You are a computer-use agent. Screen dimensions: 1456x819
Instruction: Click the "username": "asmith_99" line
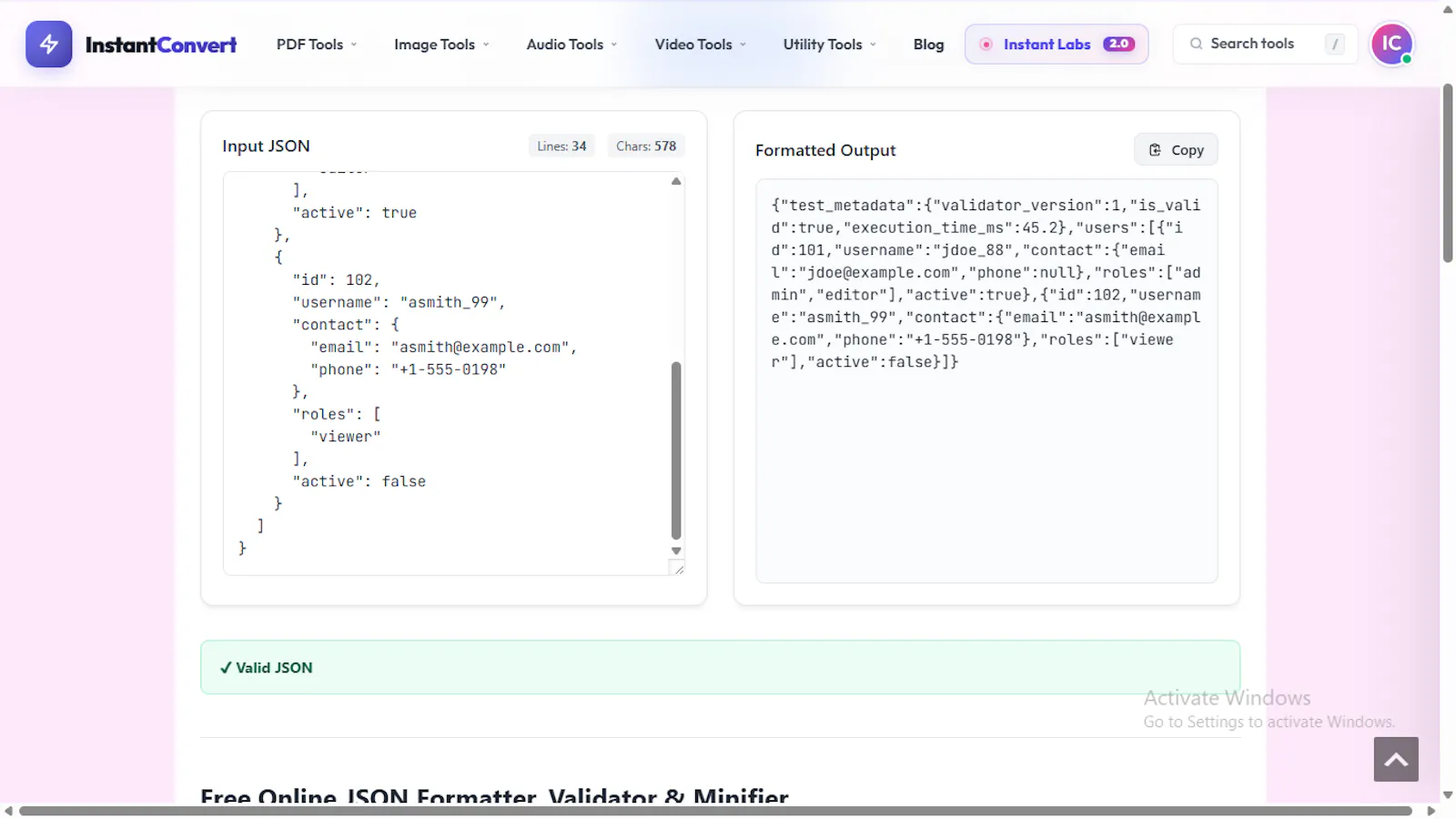[399, 302]
